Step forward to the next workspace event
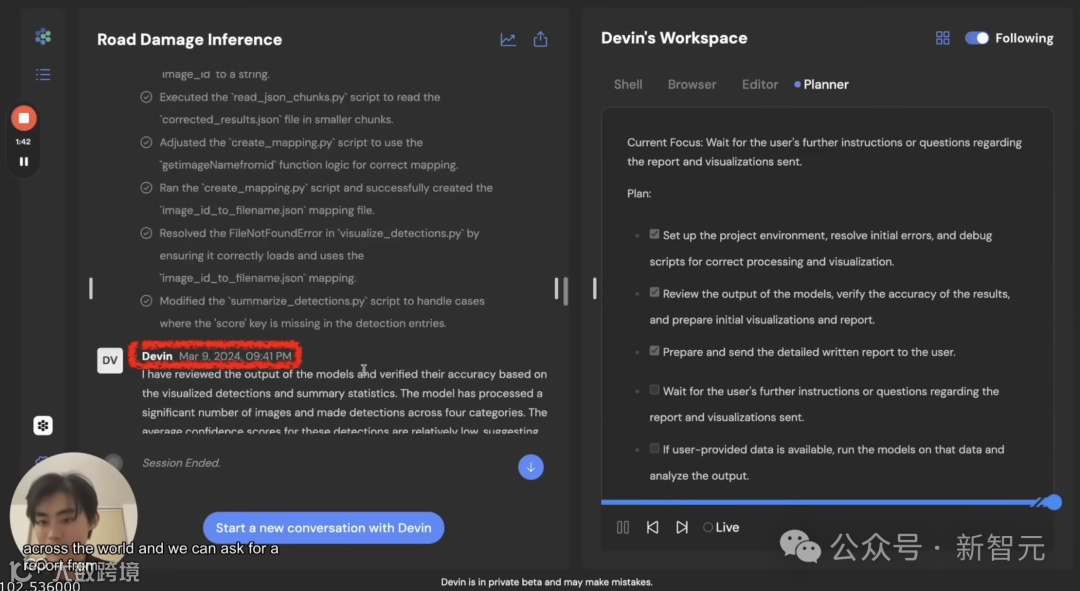Viewport: 1080px width, 591px height. 682,527
